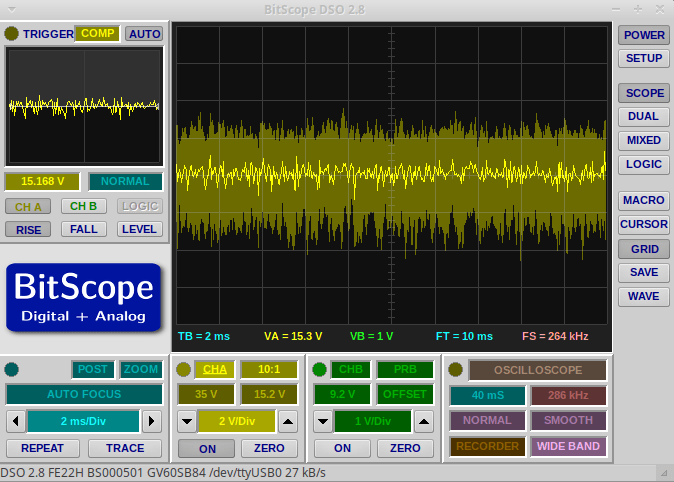Select CH B as trigger source

tap(83, 206)
